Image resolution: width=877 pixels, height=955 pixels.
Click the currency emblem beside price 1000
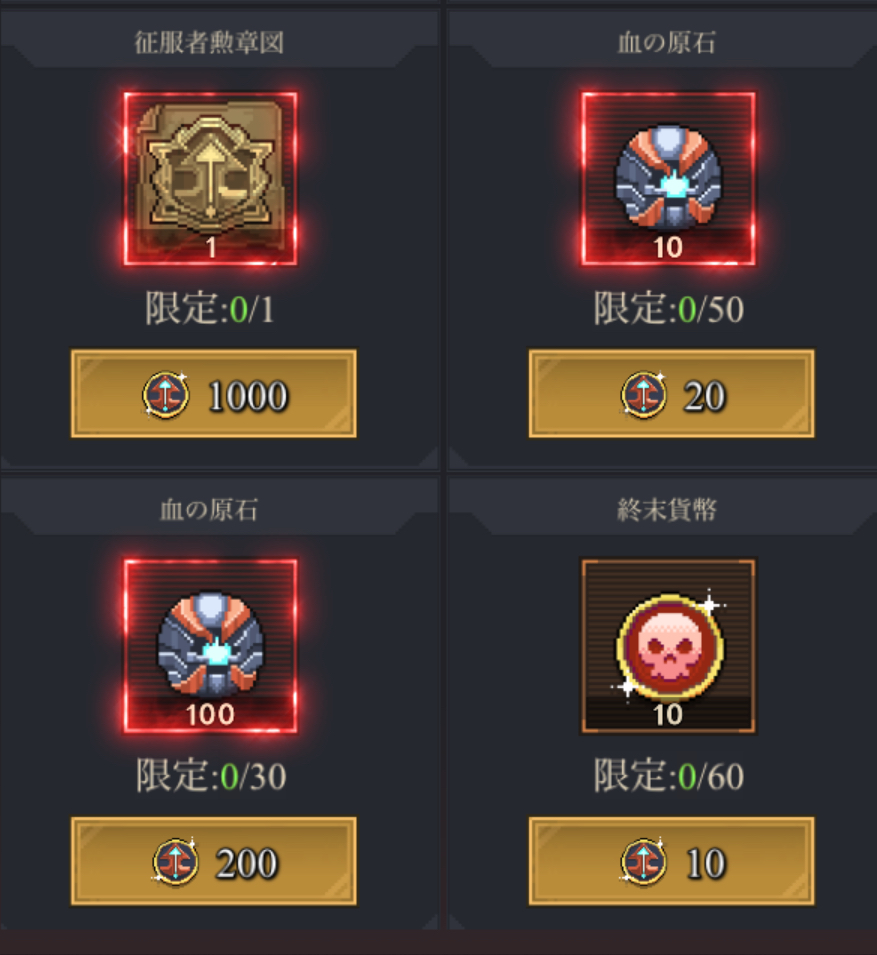tap(166, 395)
